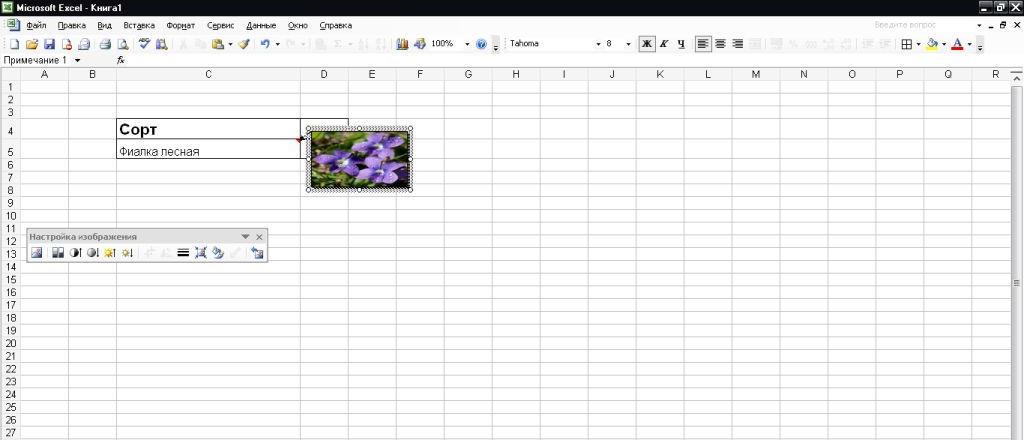Expand the zoom 100% dropdown
This screenshot has height=440, width=1024.
[x=467, y=44]
